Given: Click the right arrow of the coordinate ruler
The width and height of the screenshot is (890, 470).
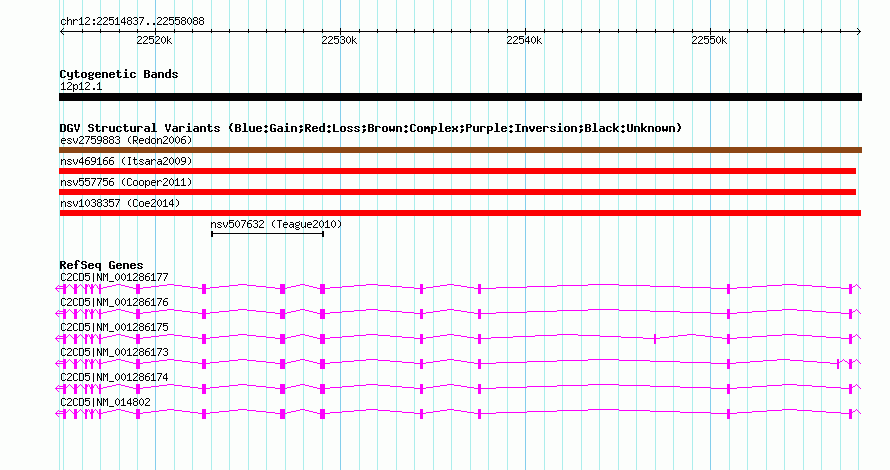Looking at the screenshot, I should [859, 32].
